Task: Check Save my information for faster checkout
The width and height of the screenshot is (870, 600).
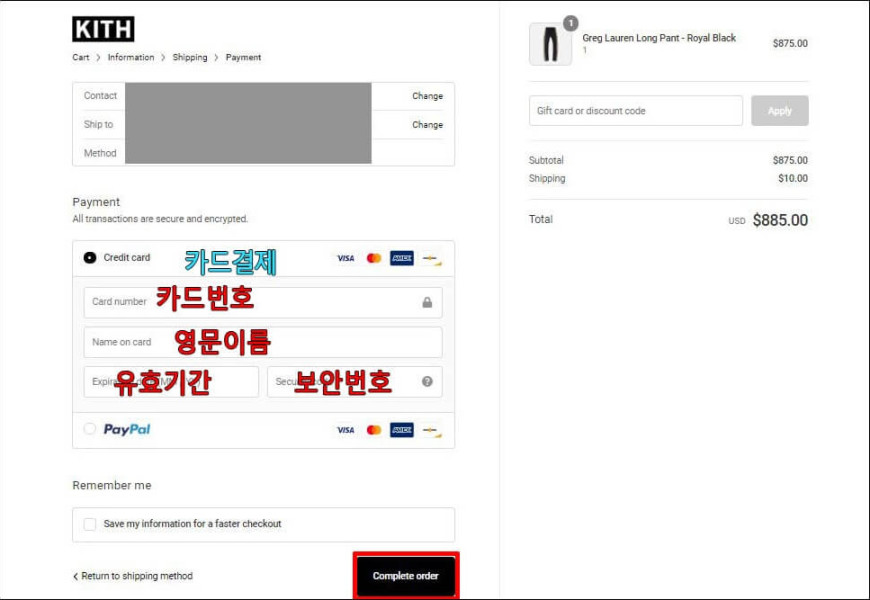Action: [90, 524]
